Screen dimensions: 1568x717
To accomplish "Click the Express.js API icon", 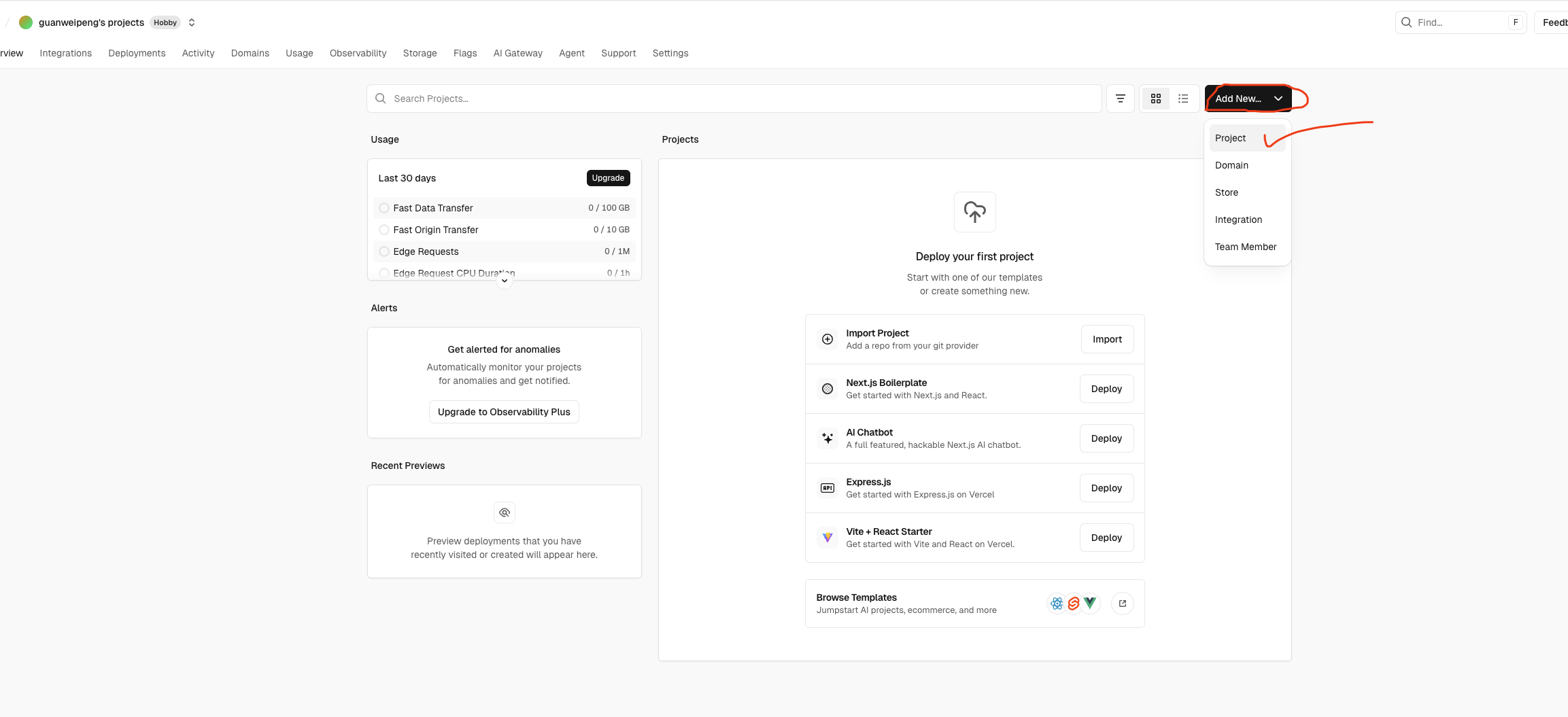I will pos(828,488).
